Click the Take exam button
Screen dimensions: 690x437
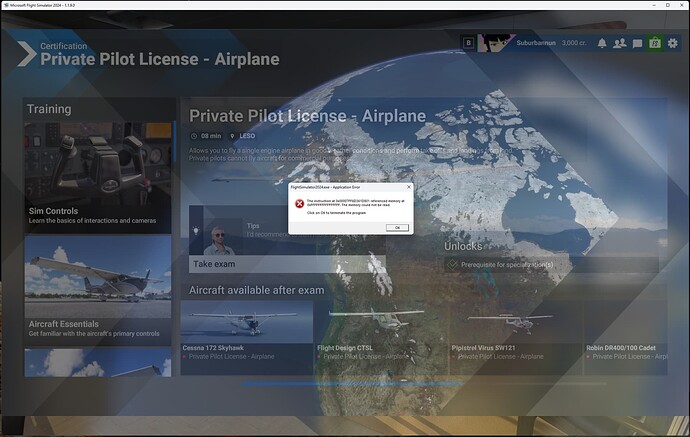click(x=287, y=264)
